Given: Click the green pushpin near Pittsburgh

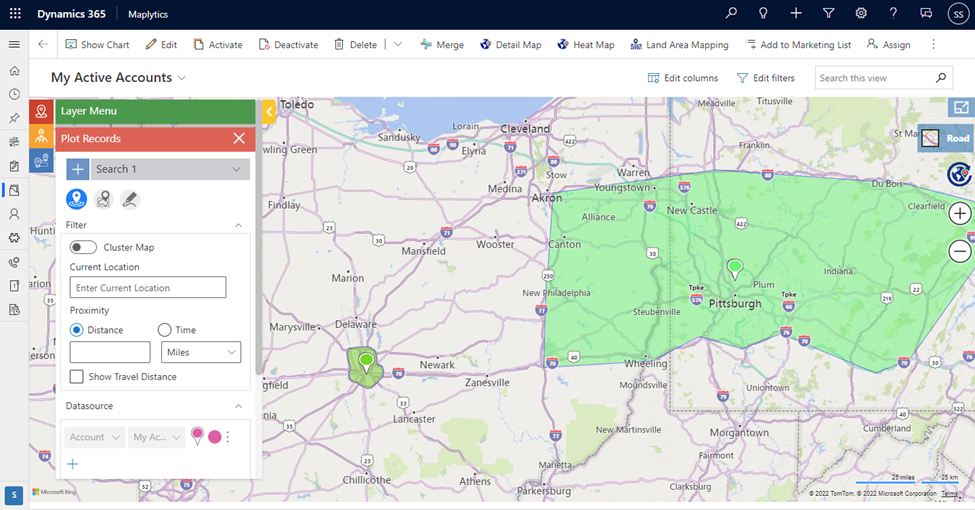Looking at the screenshot, I should (735, 269).
